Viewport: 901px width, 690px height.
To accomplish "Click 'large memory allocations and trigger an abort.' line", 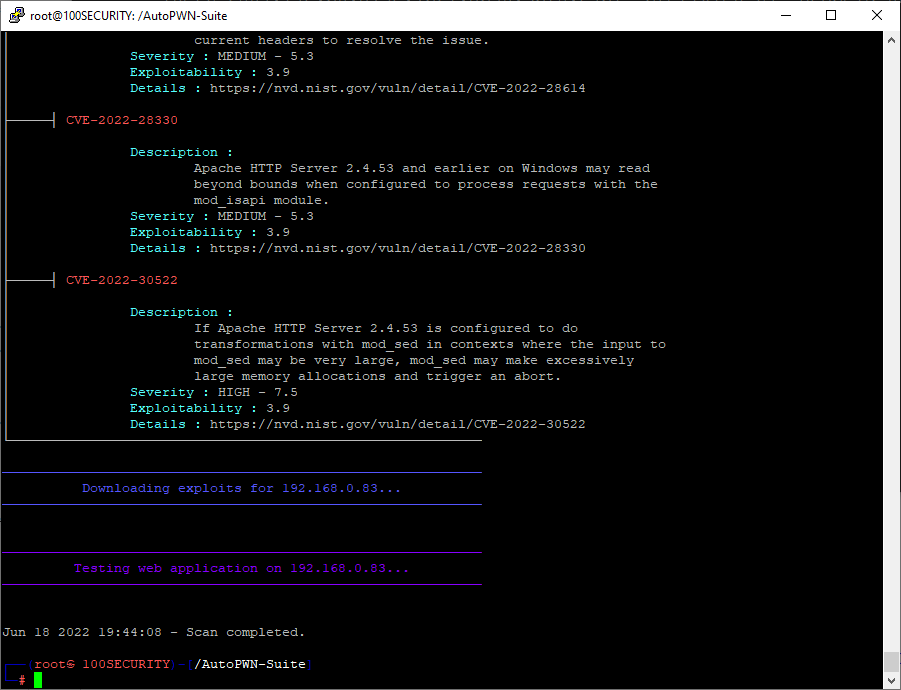I will [x=377, y=376].
